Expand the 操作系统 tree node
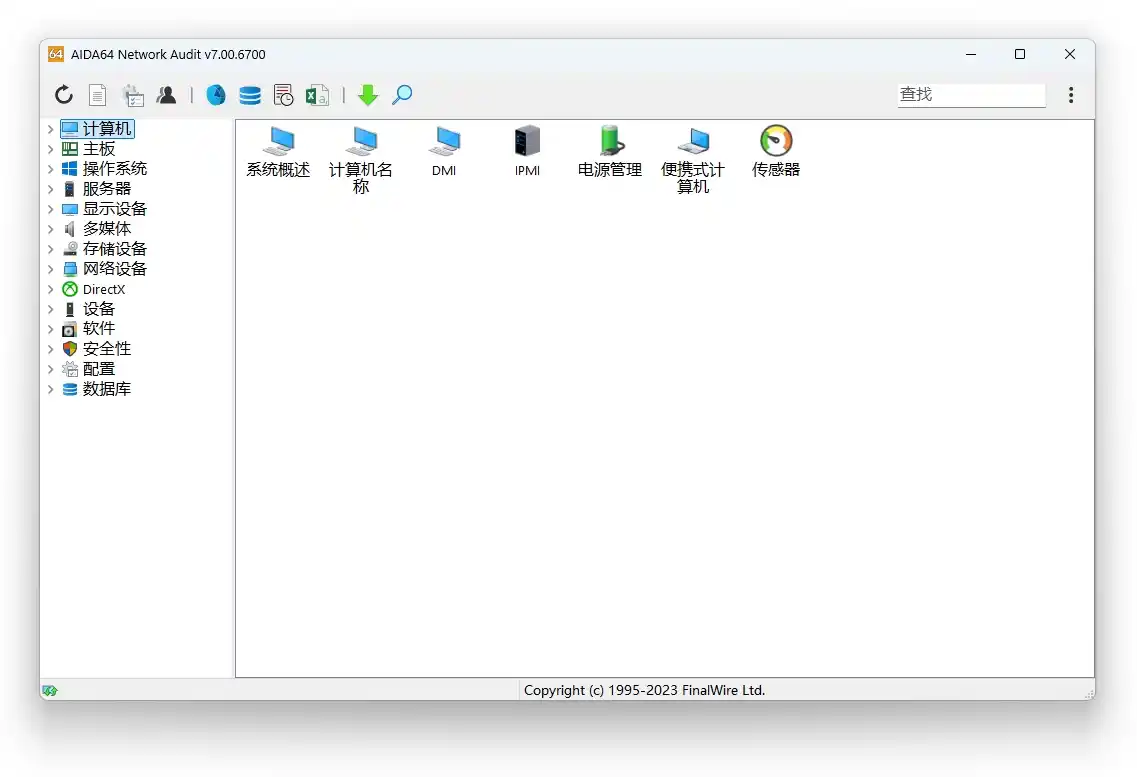 pos(51,169)
